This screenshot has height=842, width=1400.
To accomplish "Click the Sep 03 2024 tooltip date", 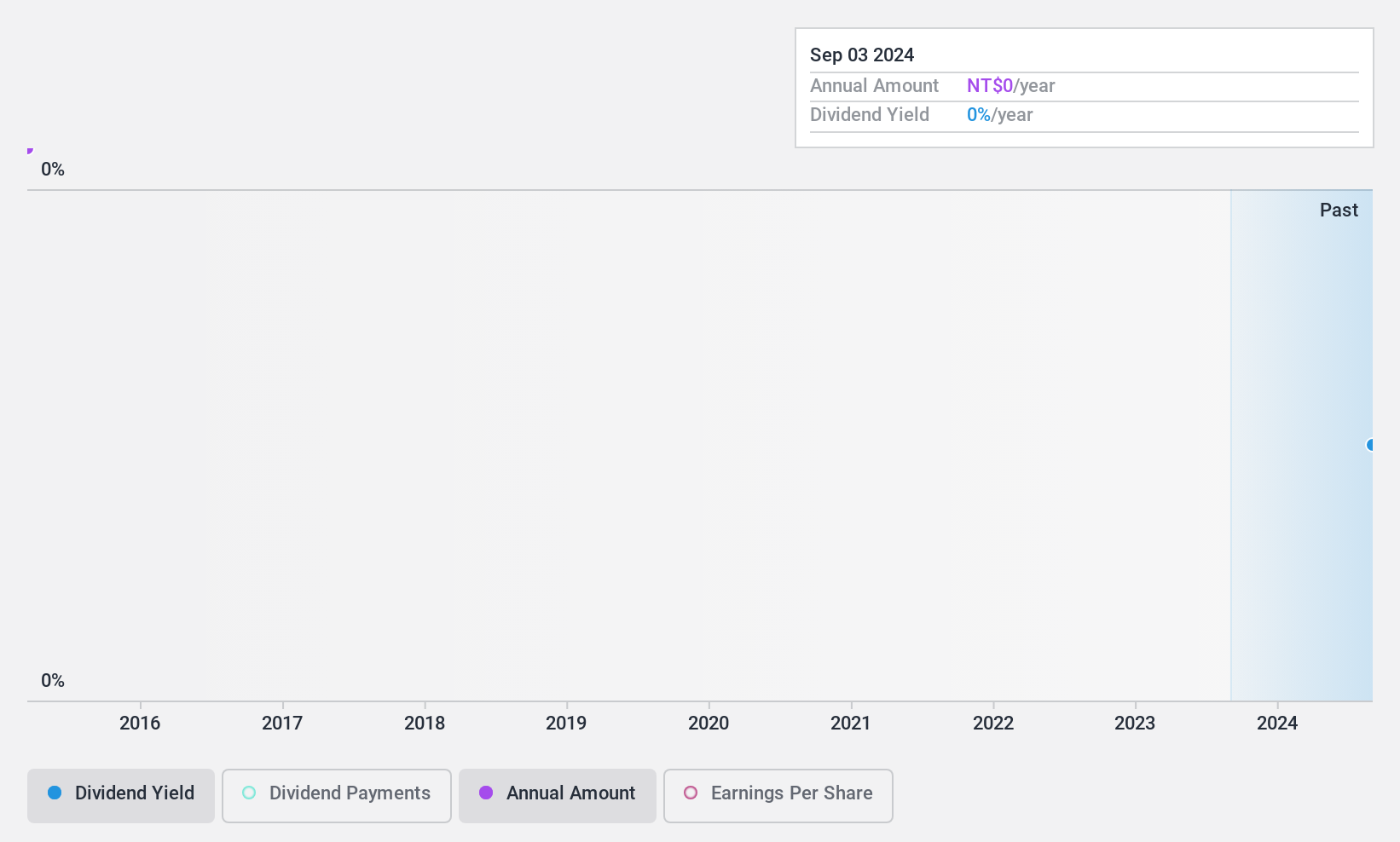I will click(x=862, y=55).
